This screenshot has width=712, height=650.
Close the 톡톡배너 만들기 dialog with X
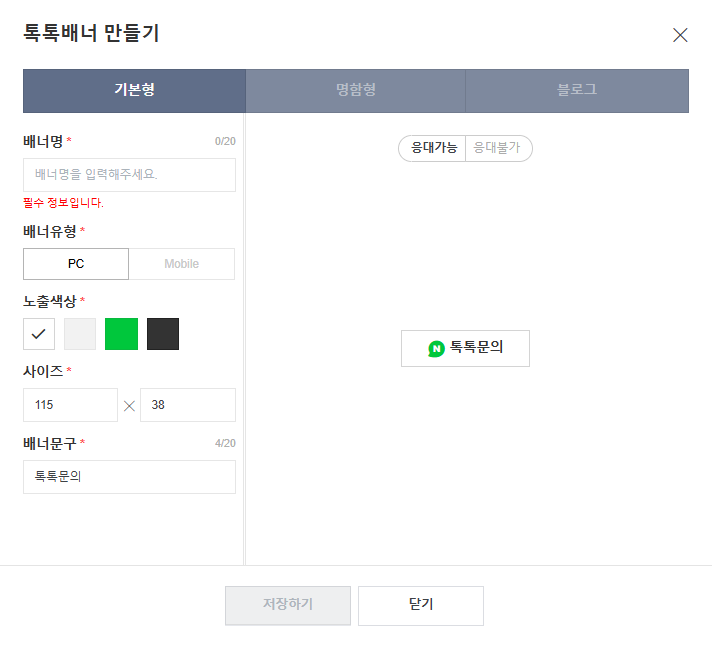(x=680, y=35)
